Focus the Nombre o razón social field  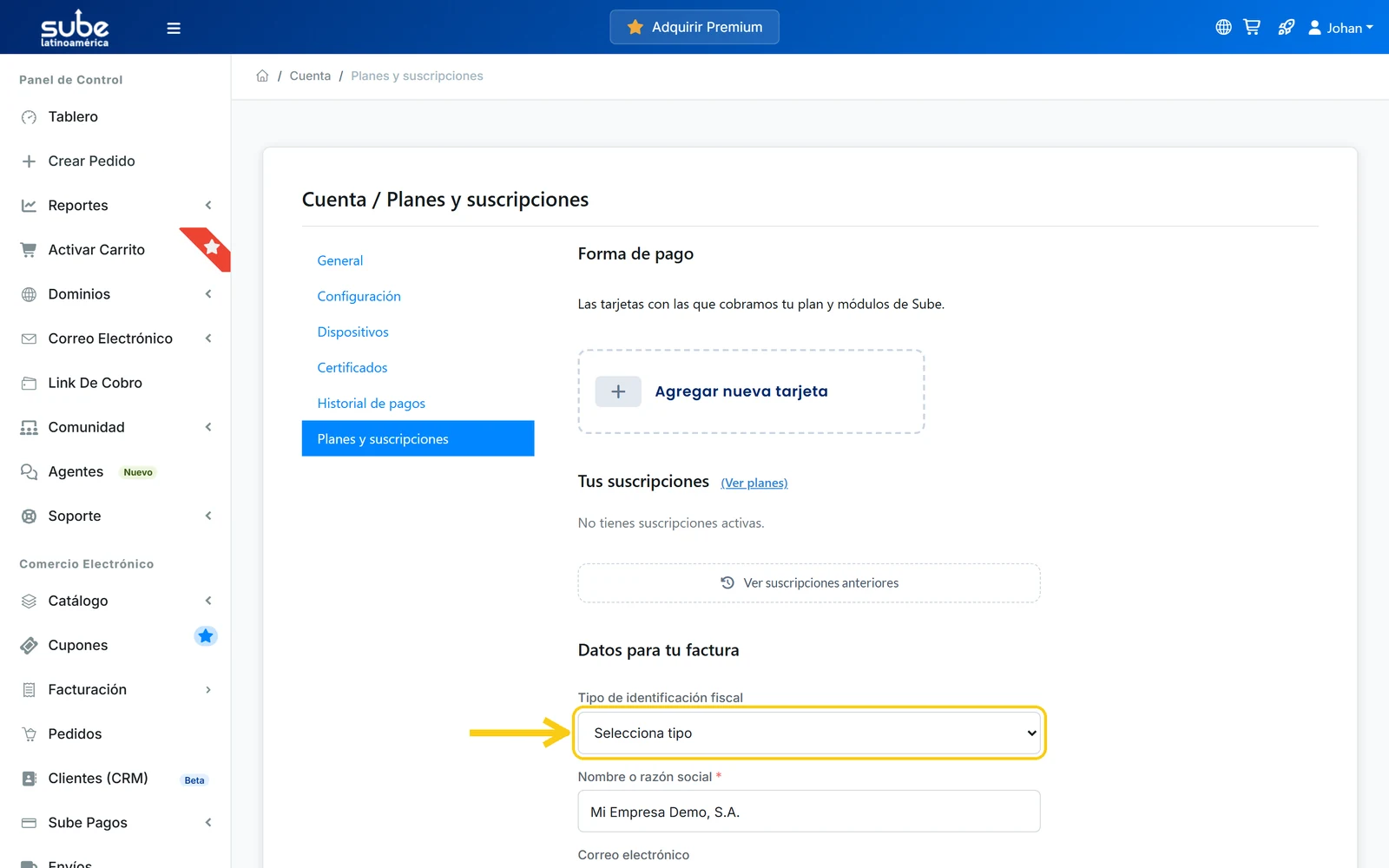(x=809, y=811)
